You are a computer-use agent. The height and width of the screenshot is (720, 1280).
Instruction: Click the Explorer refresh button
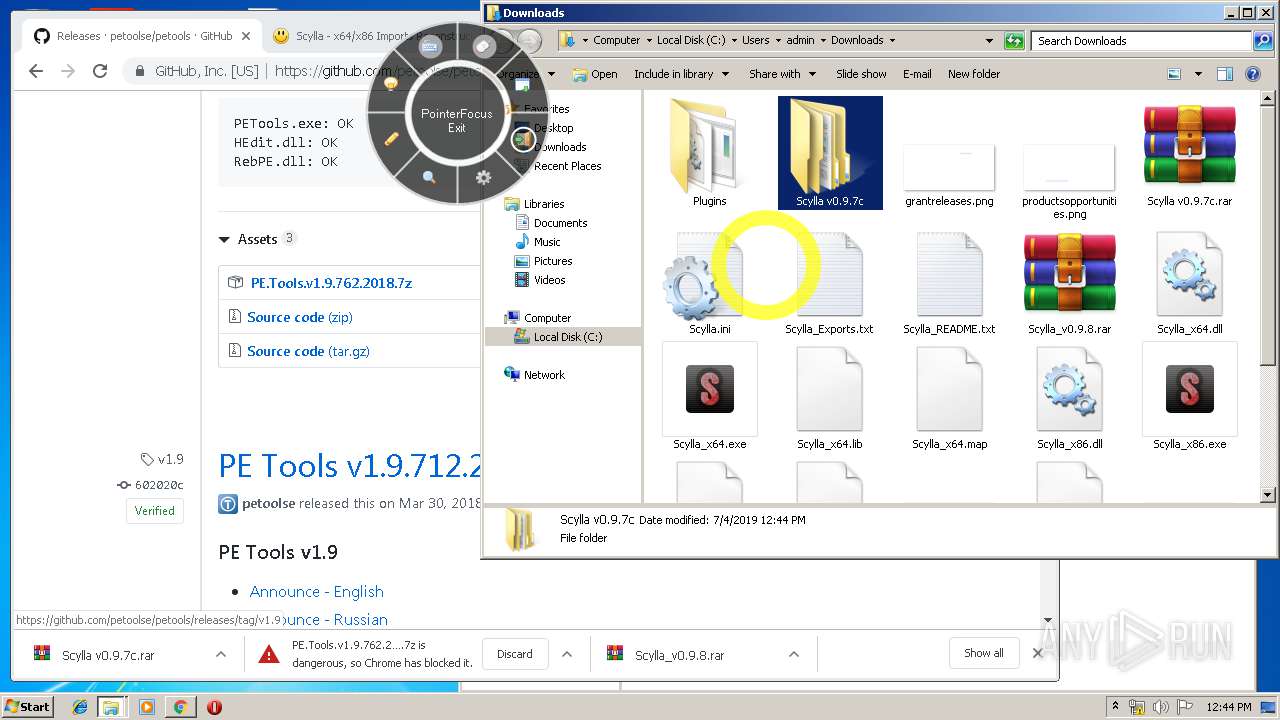(1015, 41)
